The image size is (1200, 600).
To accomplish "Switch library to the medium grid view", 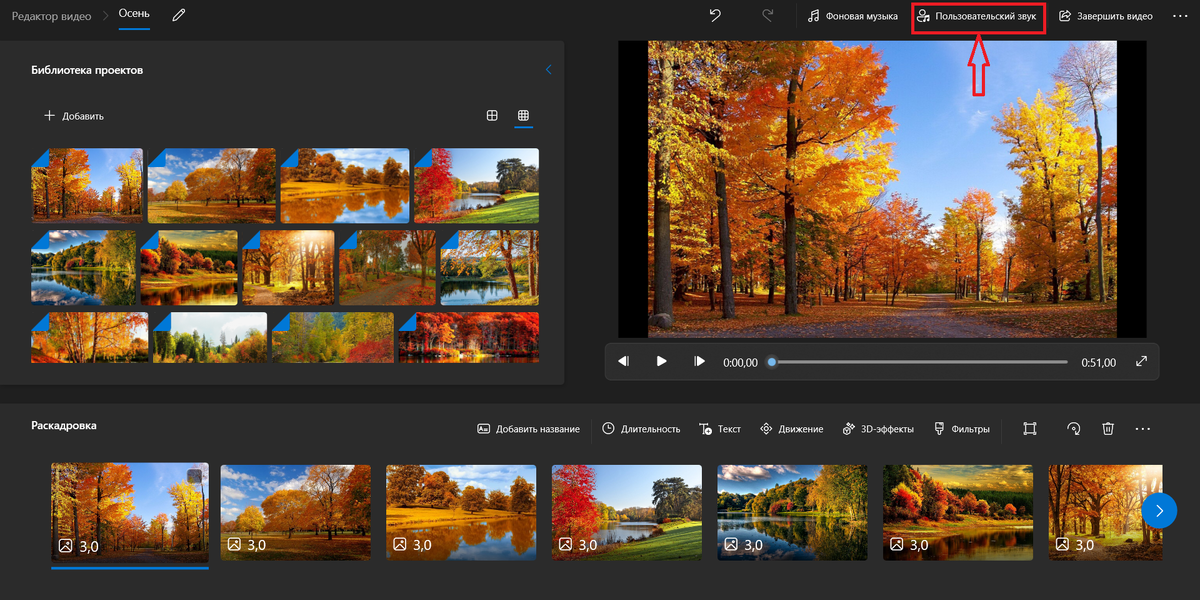I will (x=492, y=116).
